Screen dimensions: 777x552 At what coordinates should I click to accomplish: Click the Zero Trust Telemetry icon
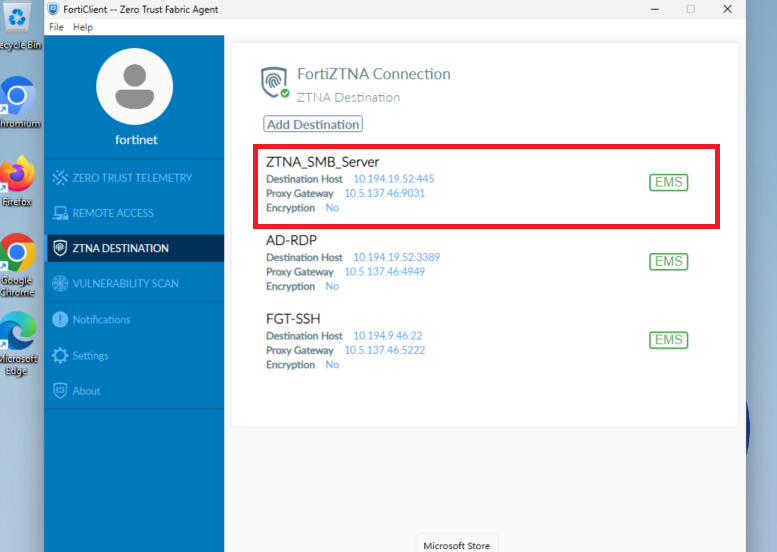coord(60,178)
